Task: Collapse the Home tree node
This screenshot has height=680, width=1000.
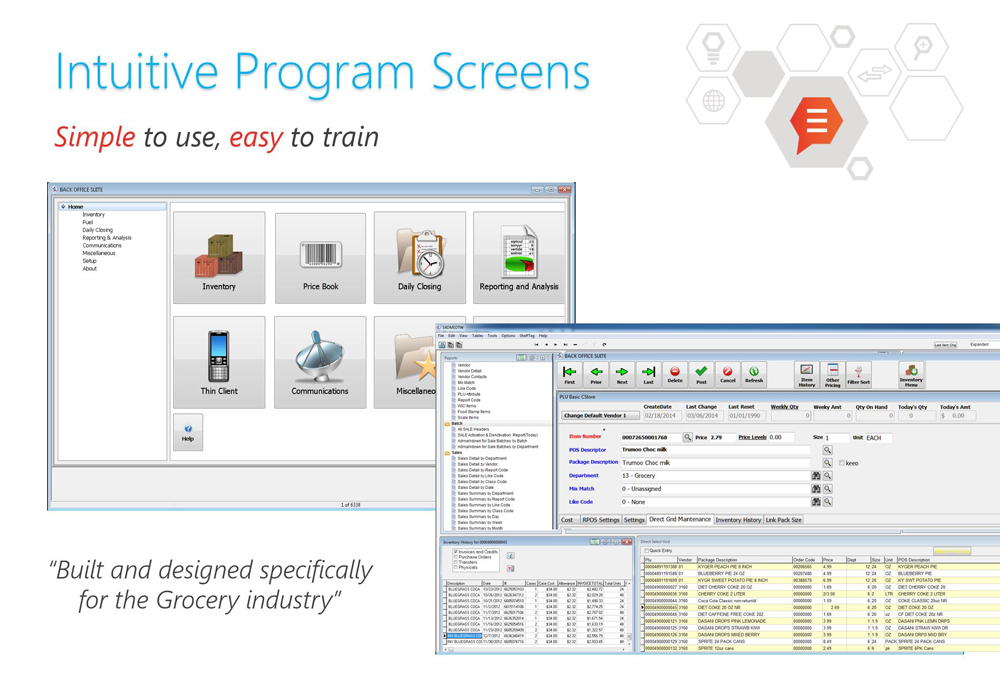Action: point(63,207)
